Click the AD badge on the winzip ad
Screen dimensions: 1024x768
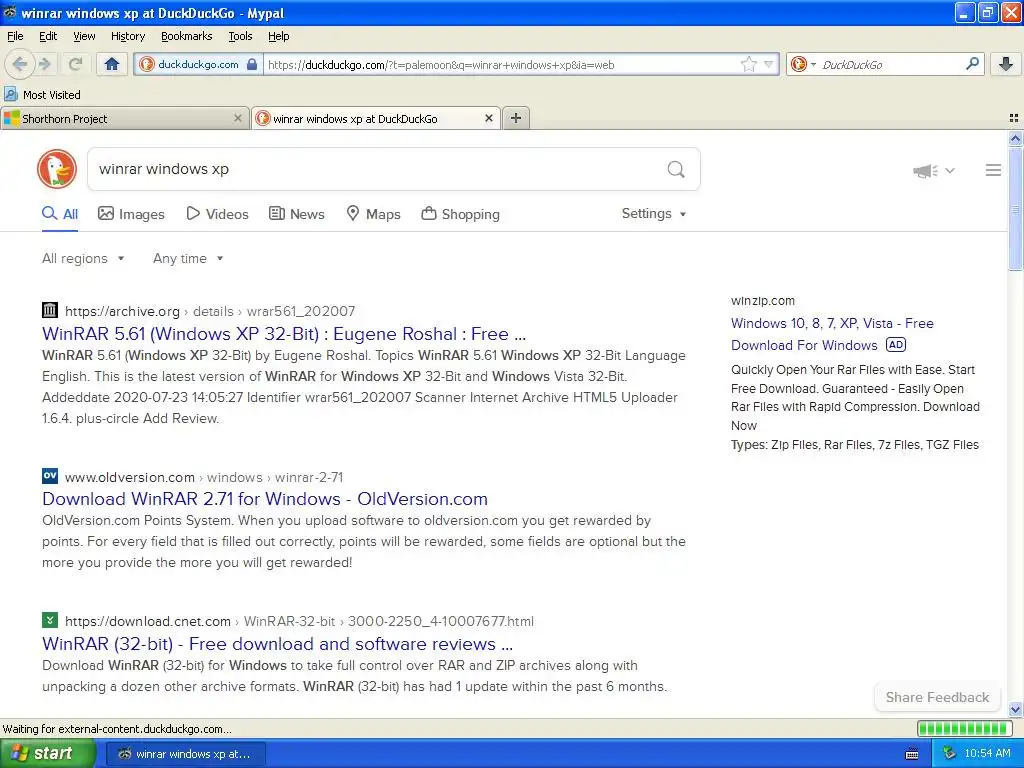[x=895, y=345]
